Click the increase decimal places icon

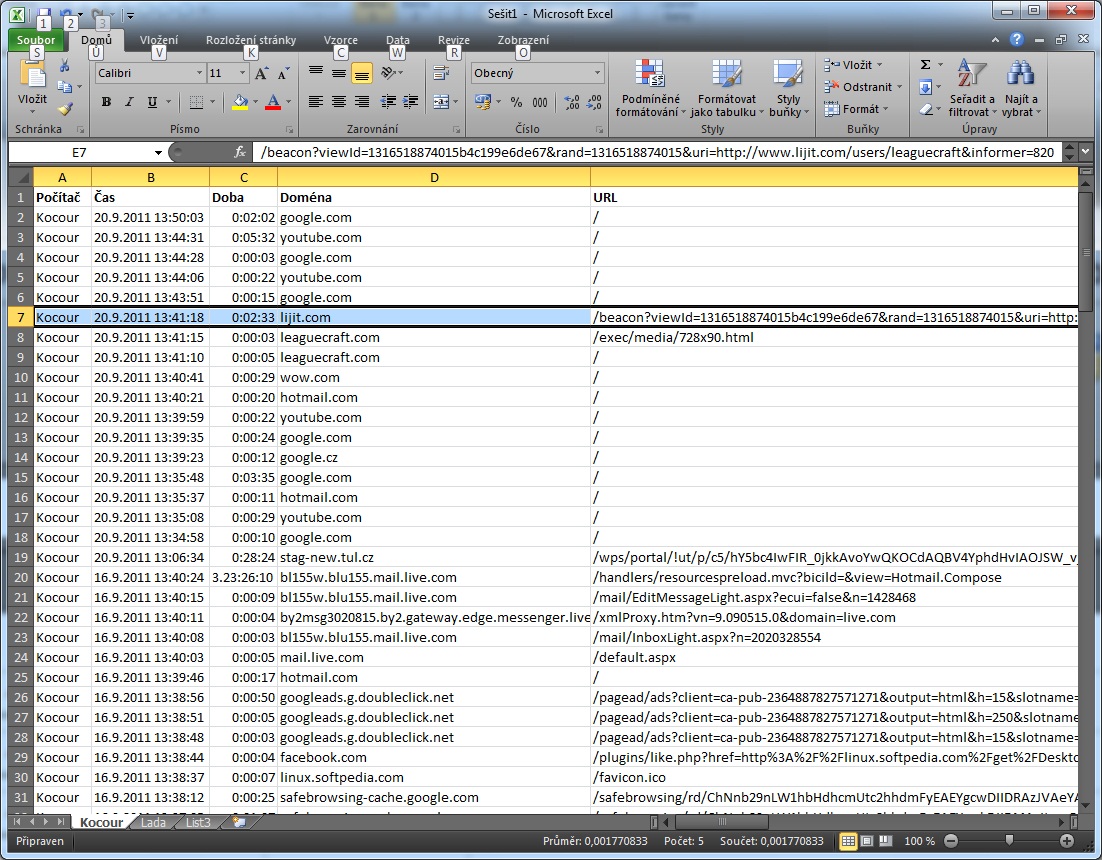(572, 102)
